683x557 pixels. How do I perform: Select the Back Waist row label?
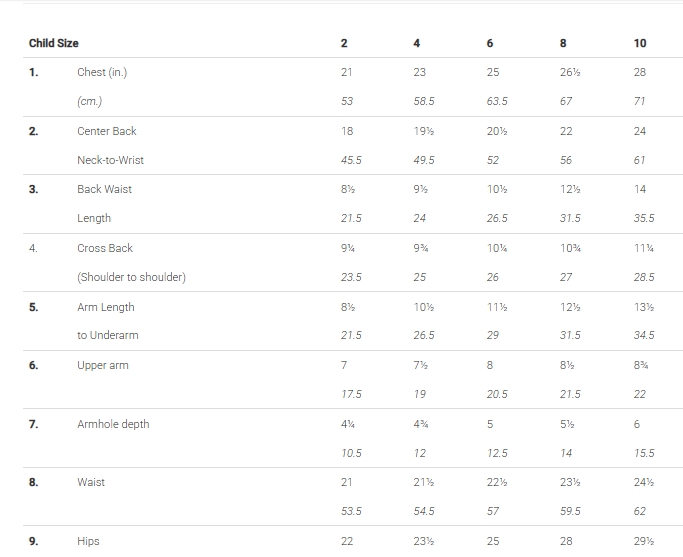click(x=104, y=189)
